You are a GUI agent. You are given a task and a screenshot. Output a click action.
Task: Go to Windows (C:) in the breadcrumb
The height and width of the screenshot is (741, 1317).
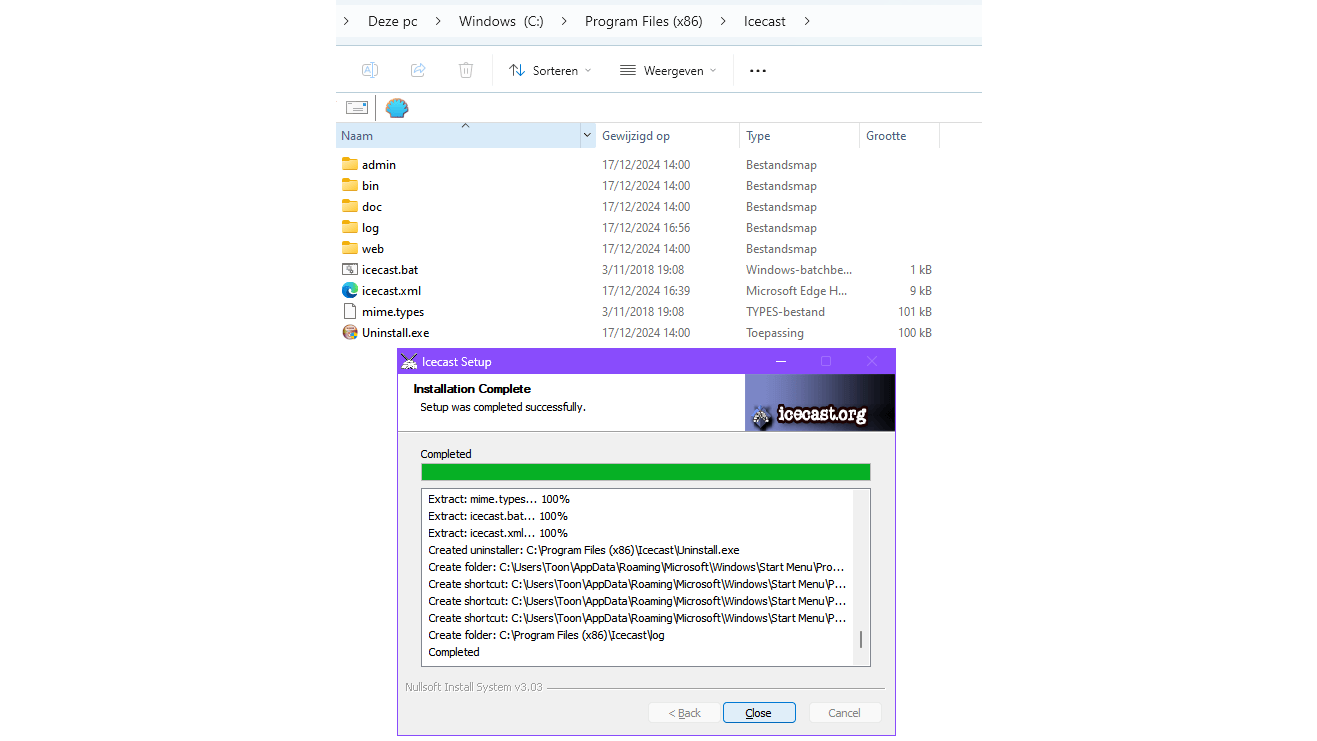[501, 21]
